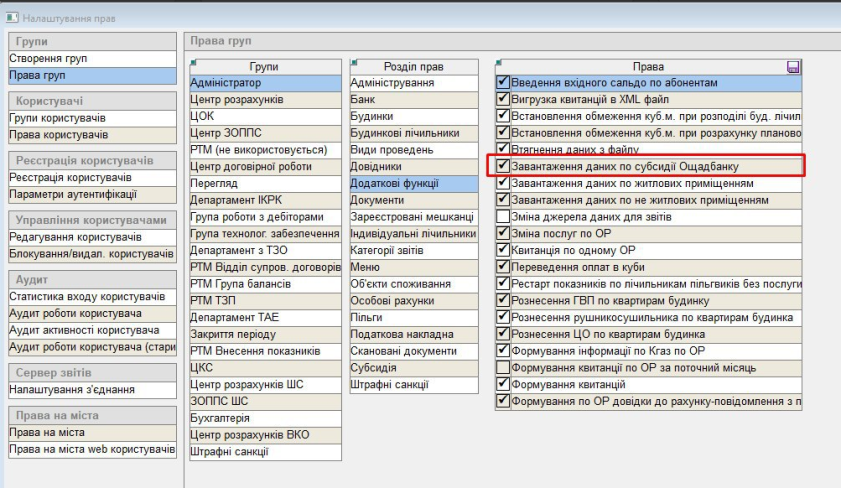This screenshot has height=488, width=841.
Task: Click corner marker of Групи column header
Action: coord(193,62)
